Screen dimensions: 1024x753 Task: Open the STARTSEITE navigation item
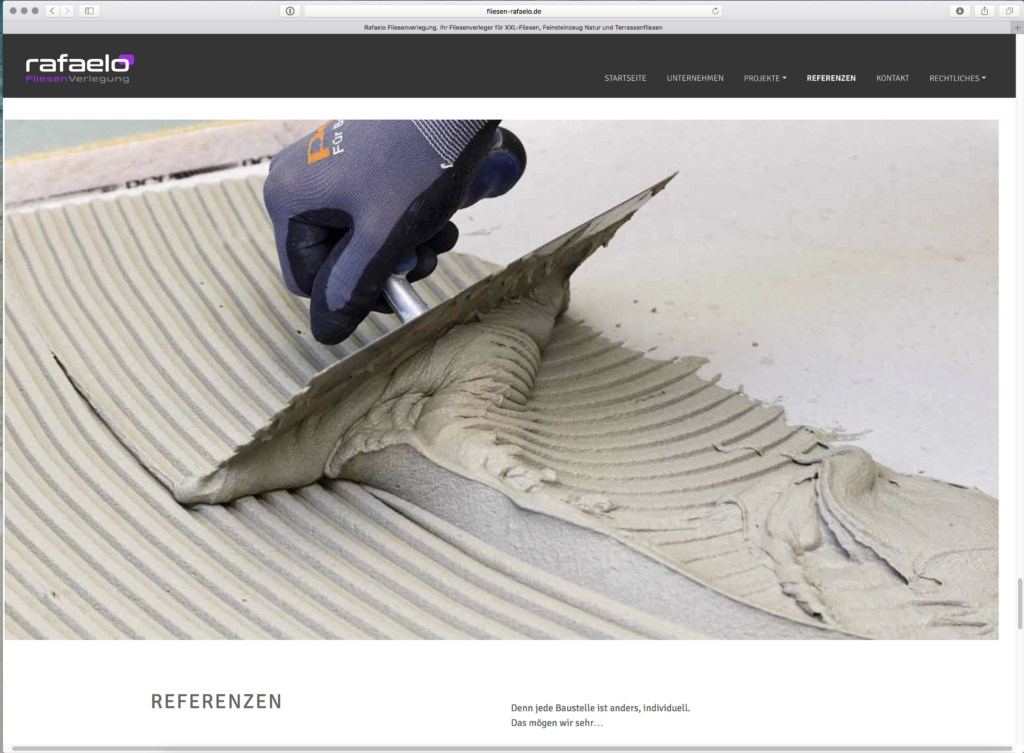click(625, 78)
